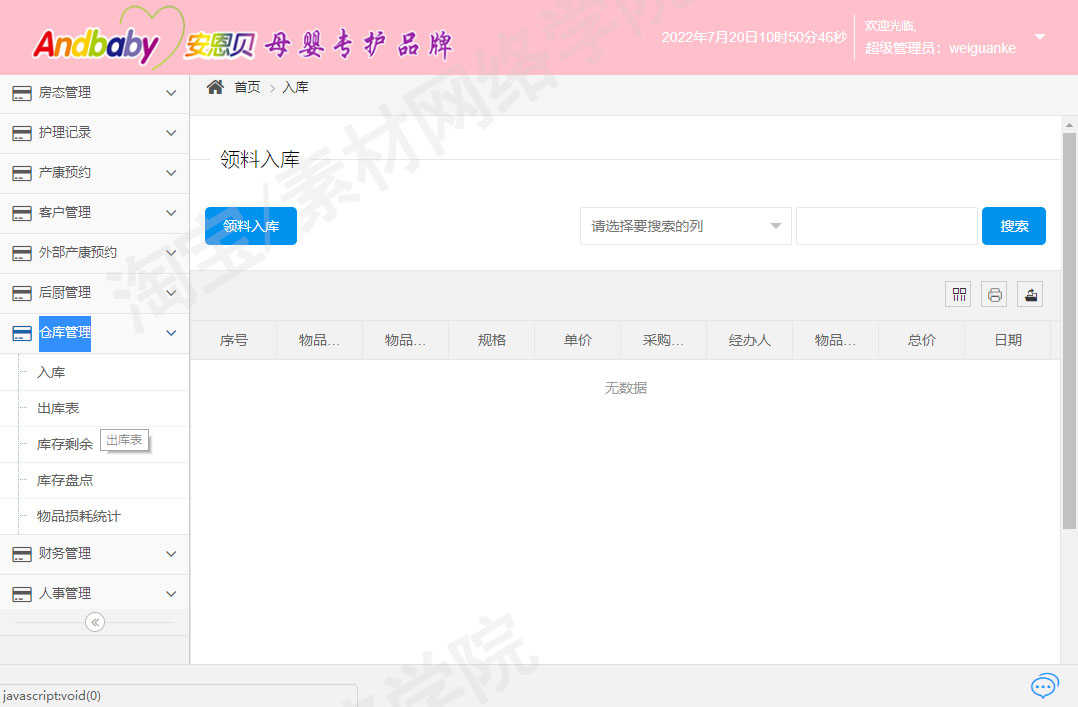1078x707 pixels.
Task: Open the column filter grid icon
Action: click(958, 295)
